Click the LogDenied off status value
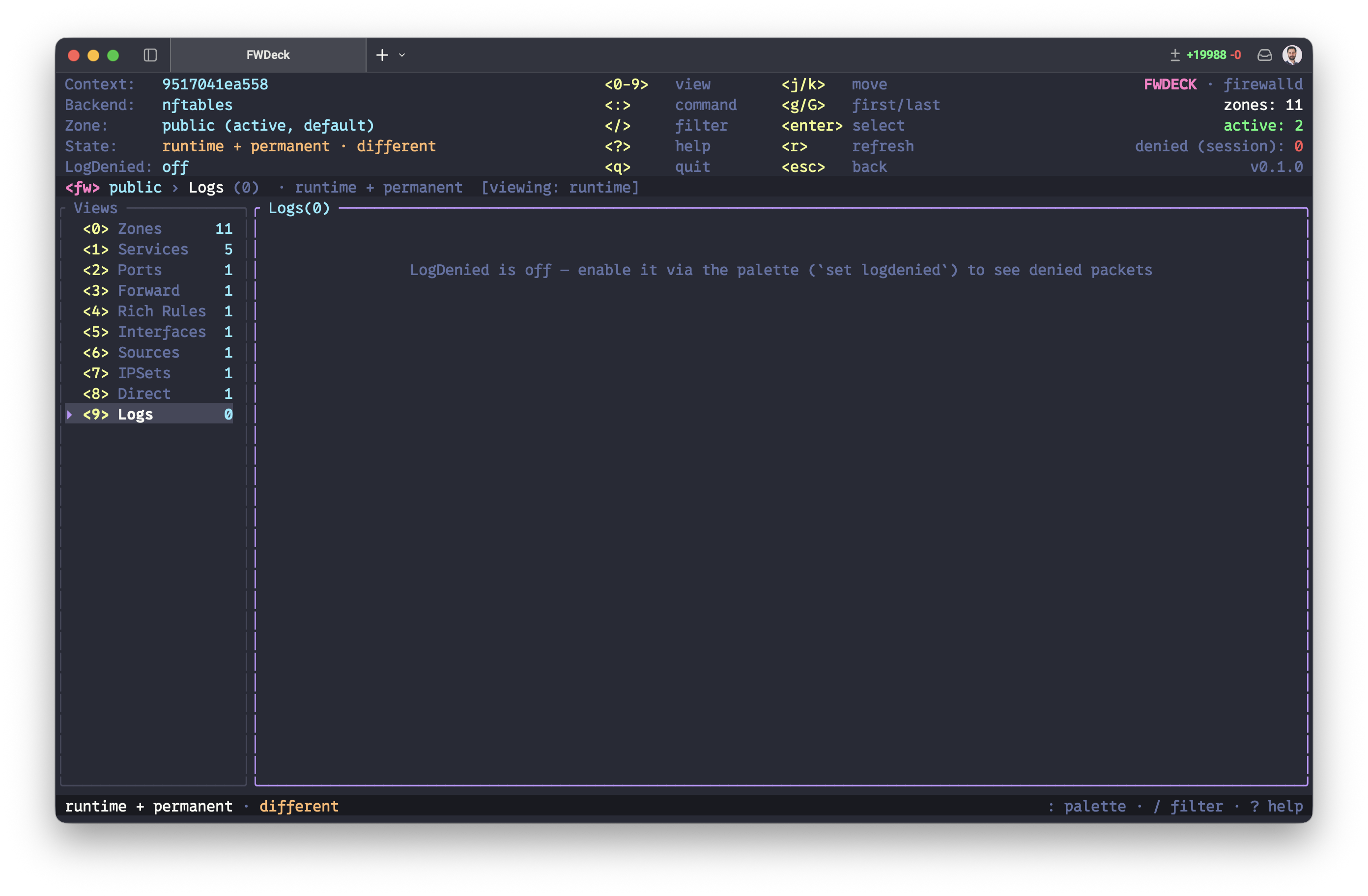 click(175, 167)
